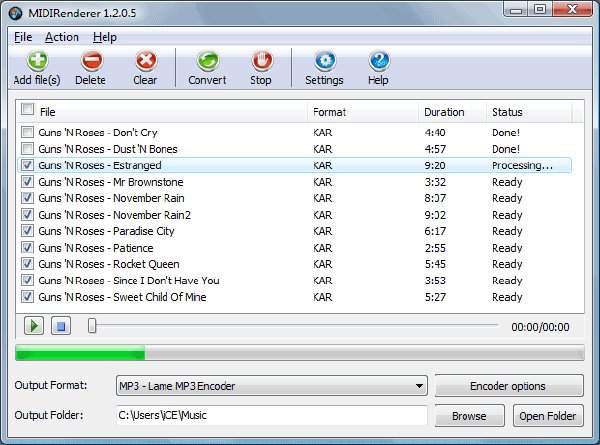Click the Clear toolbar icon
Screen dimensions: 600x445
pyautogui.click(x=146, y=61)
